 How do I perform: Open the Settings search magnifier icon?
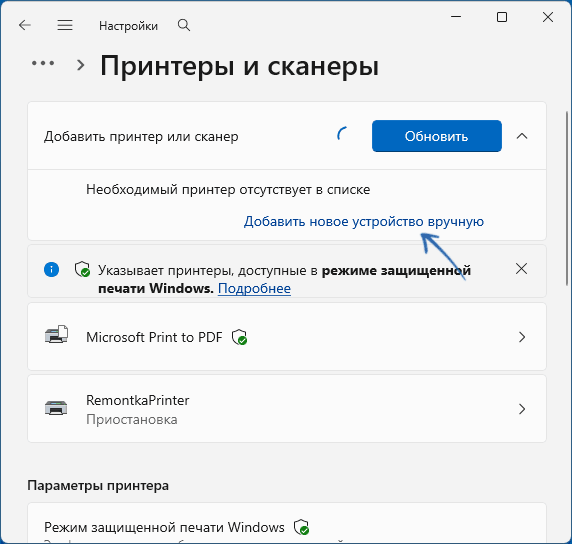pyautogui.click(x=183, y=25)
